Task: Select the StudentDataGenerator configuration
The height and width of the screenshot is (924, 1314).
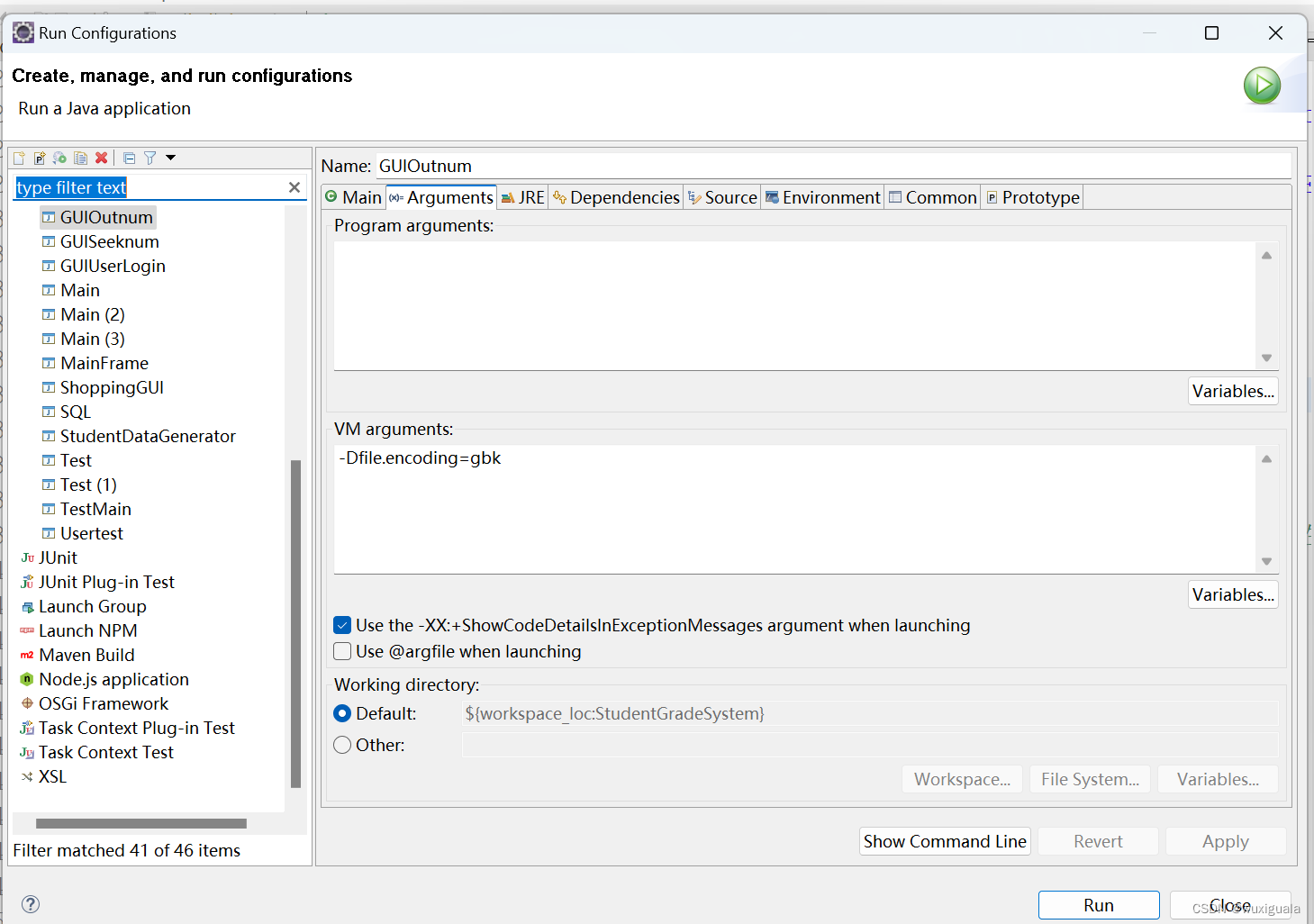Action: [139, 436]
